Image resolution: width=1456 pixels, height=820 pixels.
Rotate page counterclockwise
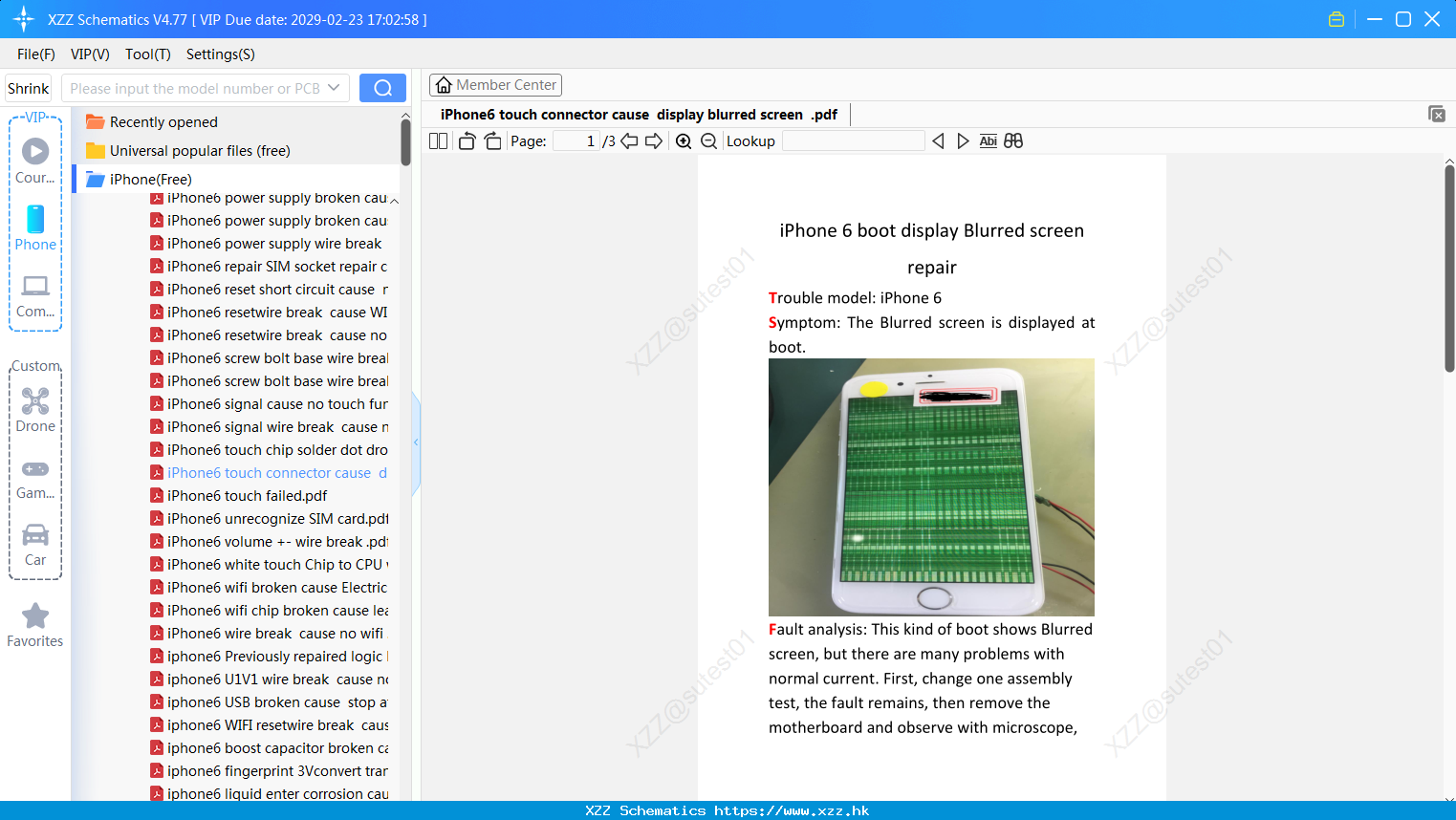pos(467,140)
